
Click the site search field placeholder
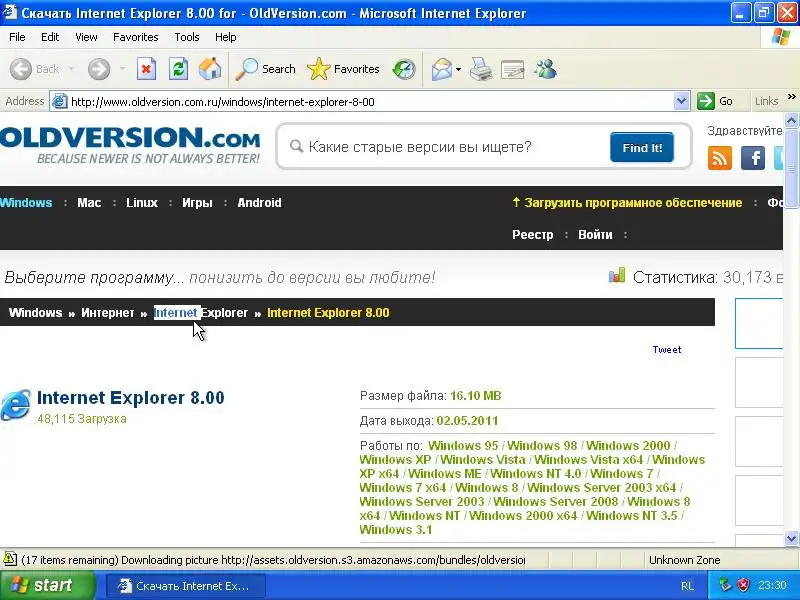click(x=420, y=147)
